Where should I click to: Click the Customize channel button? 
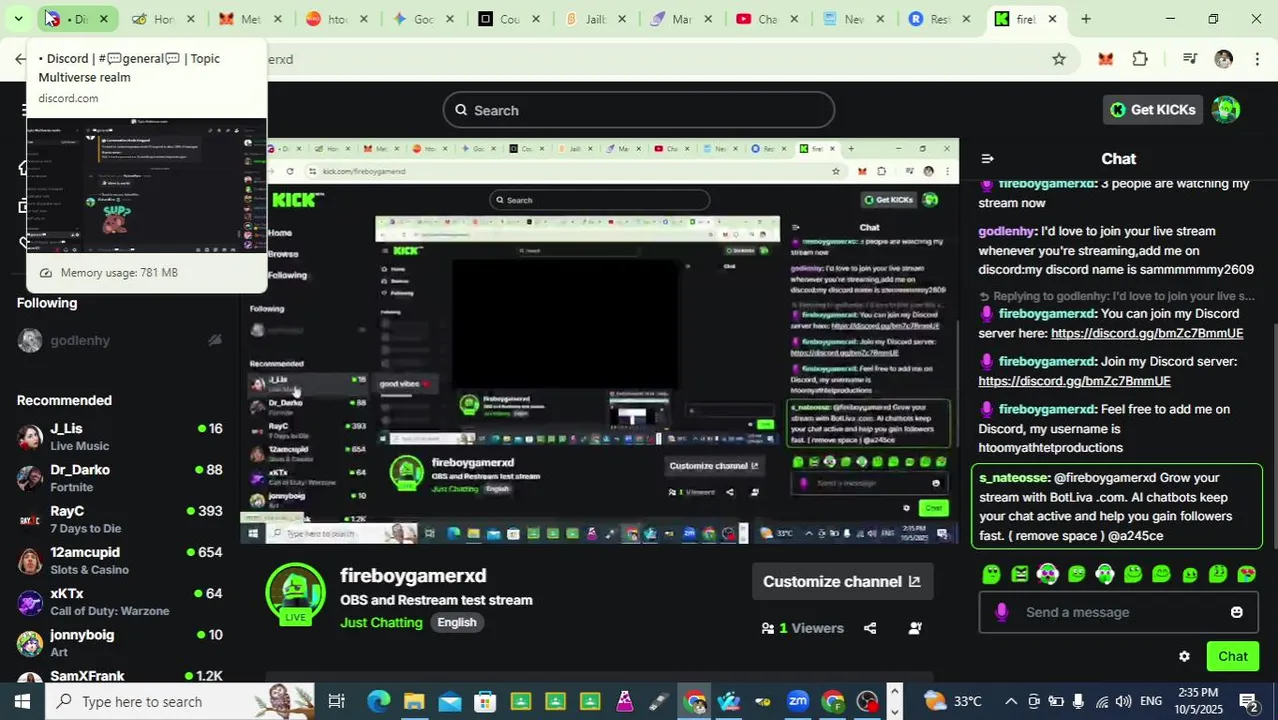[842, 581]
